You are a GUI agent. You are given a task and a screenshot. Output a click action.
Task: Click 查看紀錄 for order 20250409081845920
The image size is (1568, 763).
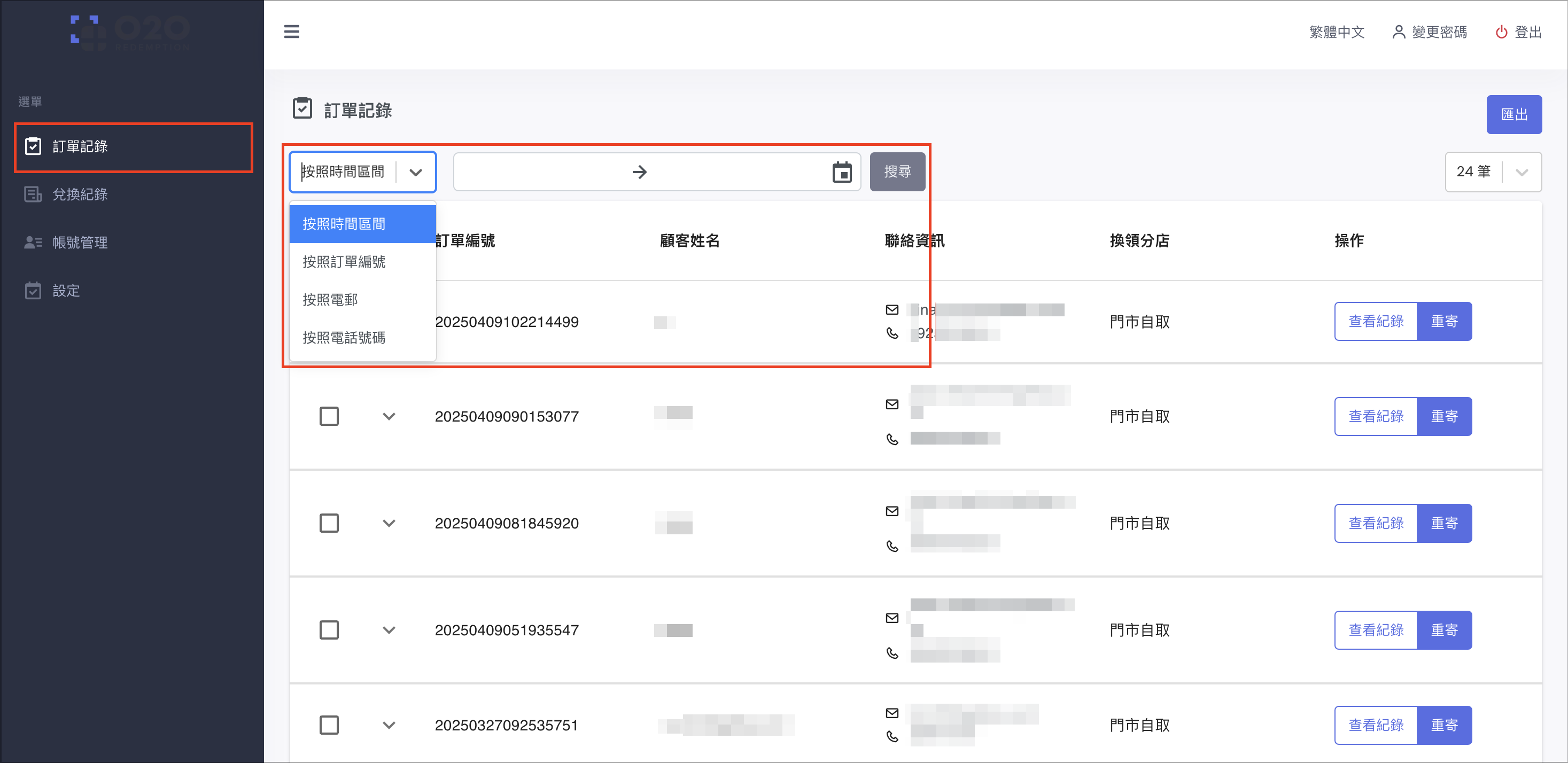(1376, 523)
